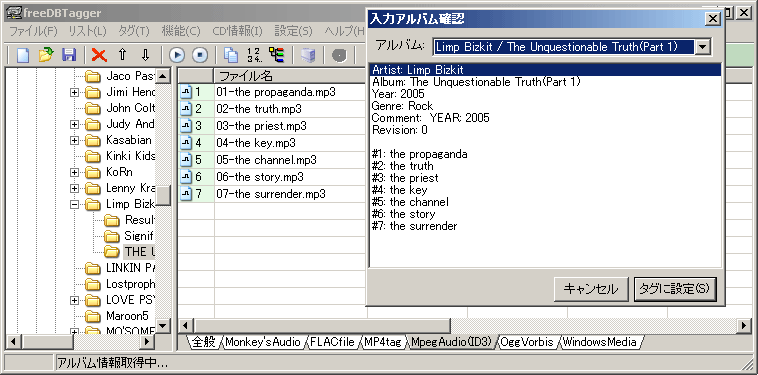Image resolution: width=758 pixels, height=375 pixels.
Task: Expand the Judy And folder node
Action: pos(74,124)
